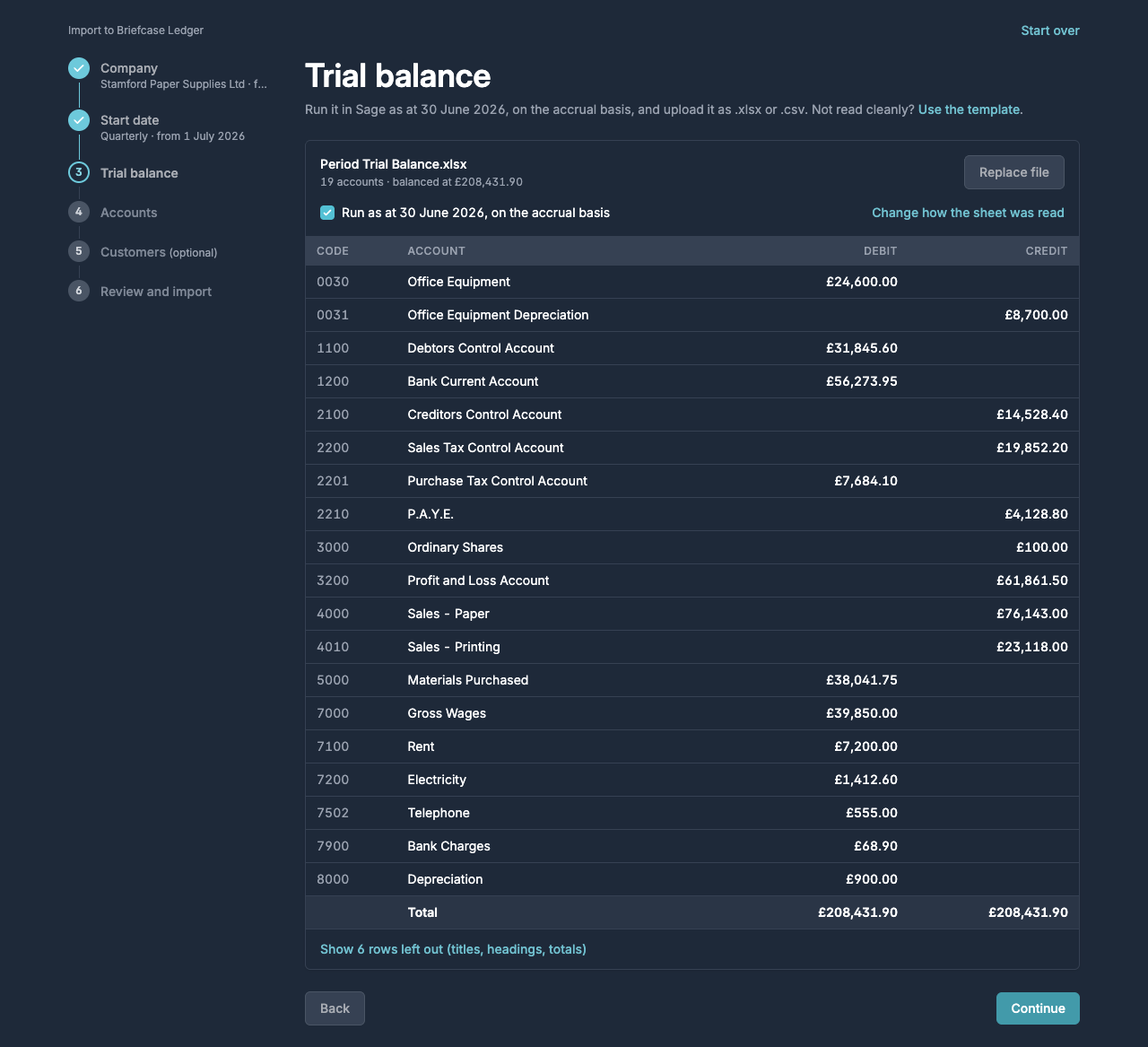Uncheck 'Run as at 30 June 2026' checkbox
This screenshot has height=1047, width=1148.
pos(327,213)
